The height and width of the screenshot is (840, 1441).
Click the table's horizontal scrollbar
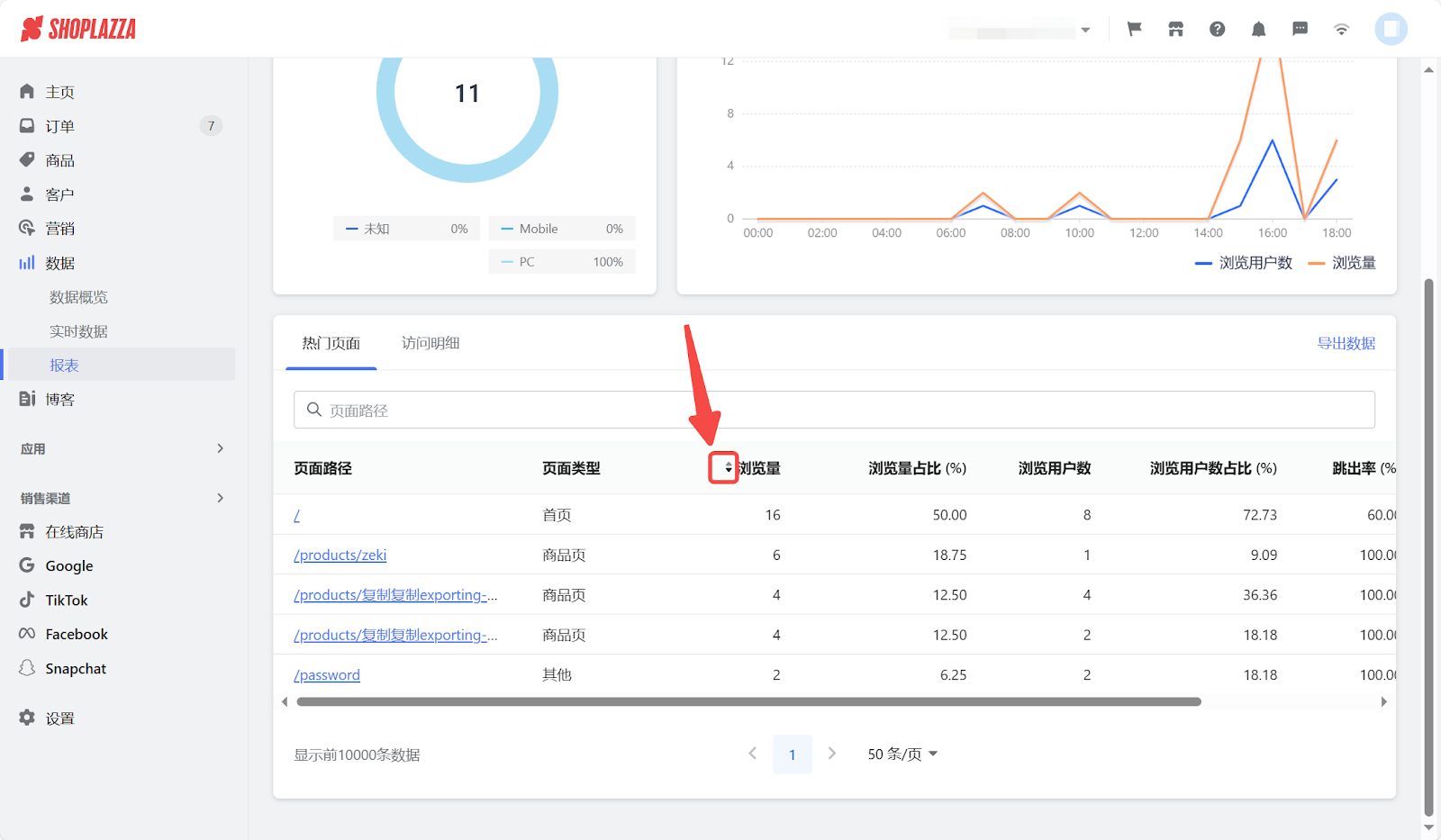coord(748,701)
